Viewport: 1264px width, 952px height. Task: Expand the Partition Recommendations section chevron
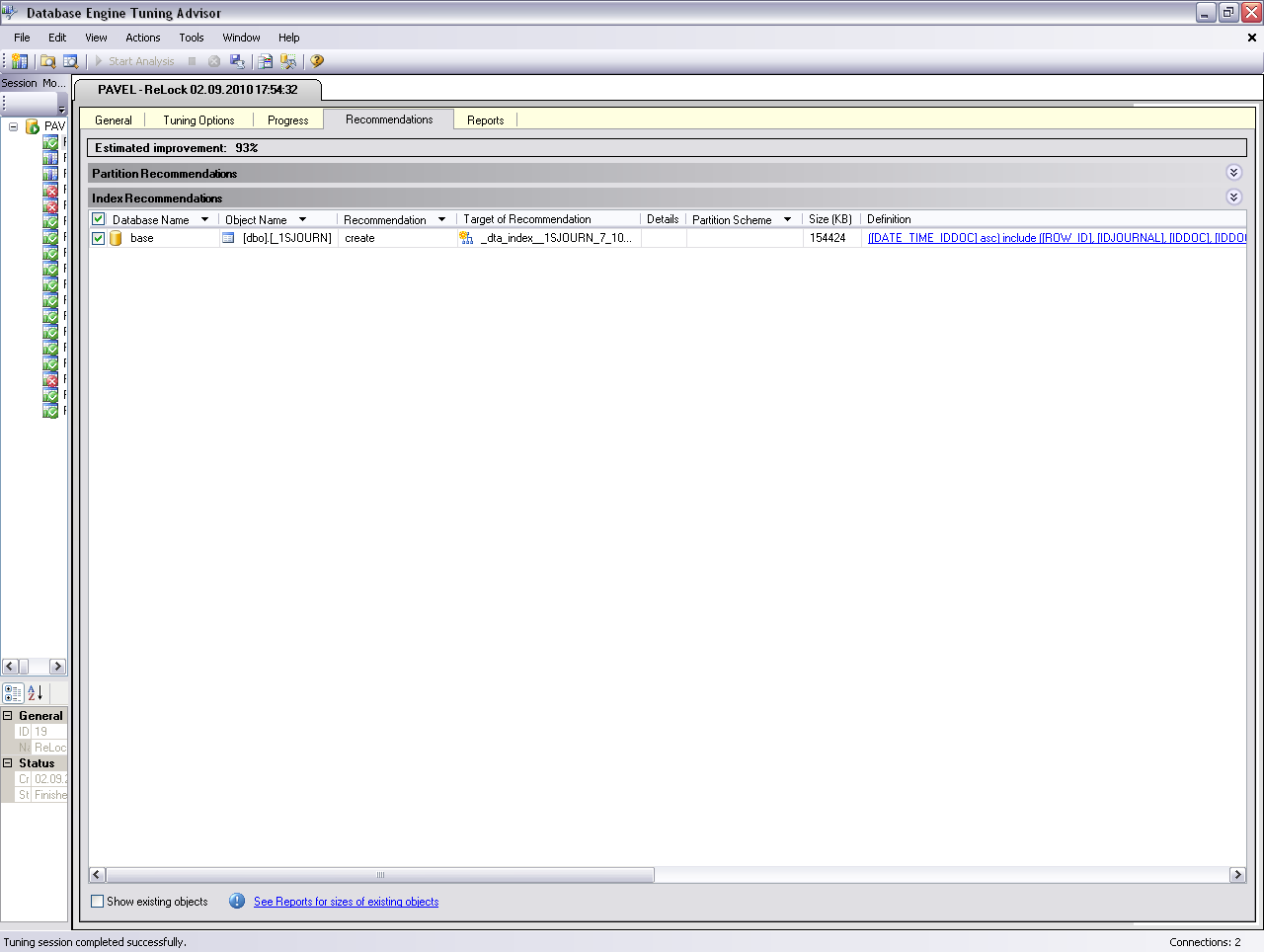[1233, 173]
